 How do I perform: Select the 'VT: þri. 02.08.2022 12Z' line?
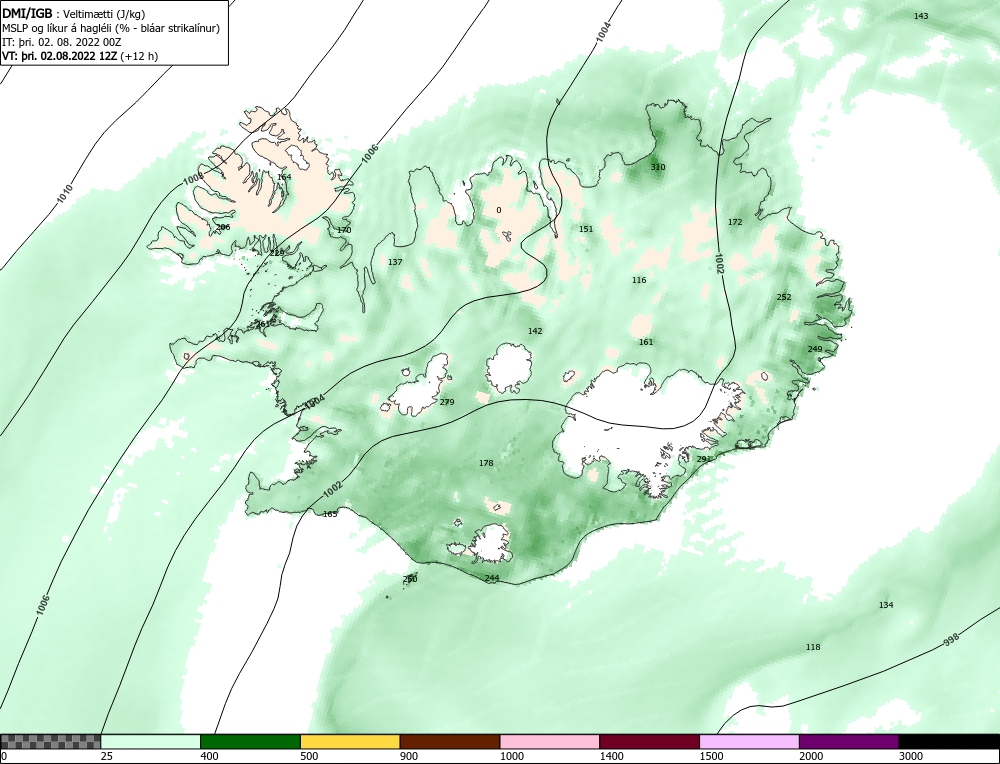pos(80,55)
